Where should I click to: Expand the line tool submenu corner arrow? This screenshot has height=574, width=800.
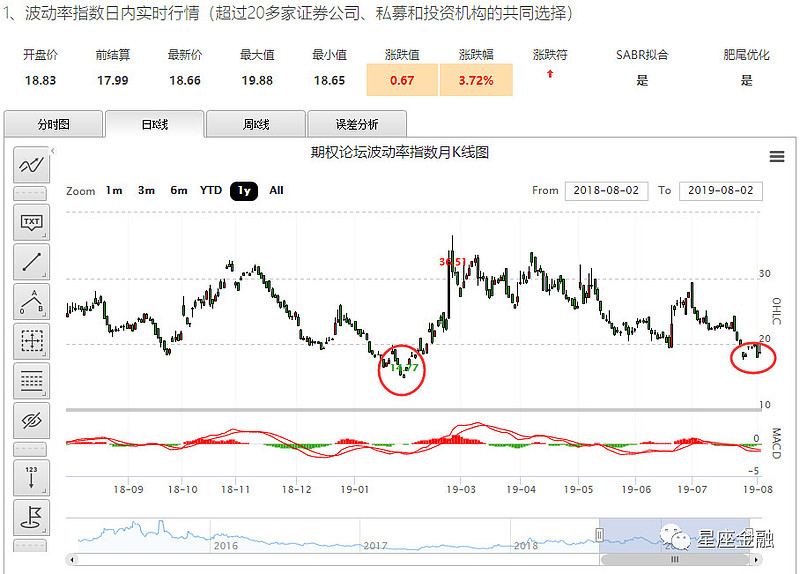[x=44, y=274]
